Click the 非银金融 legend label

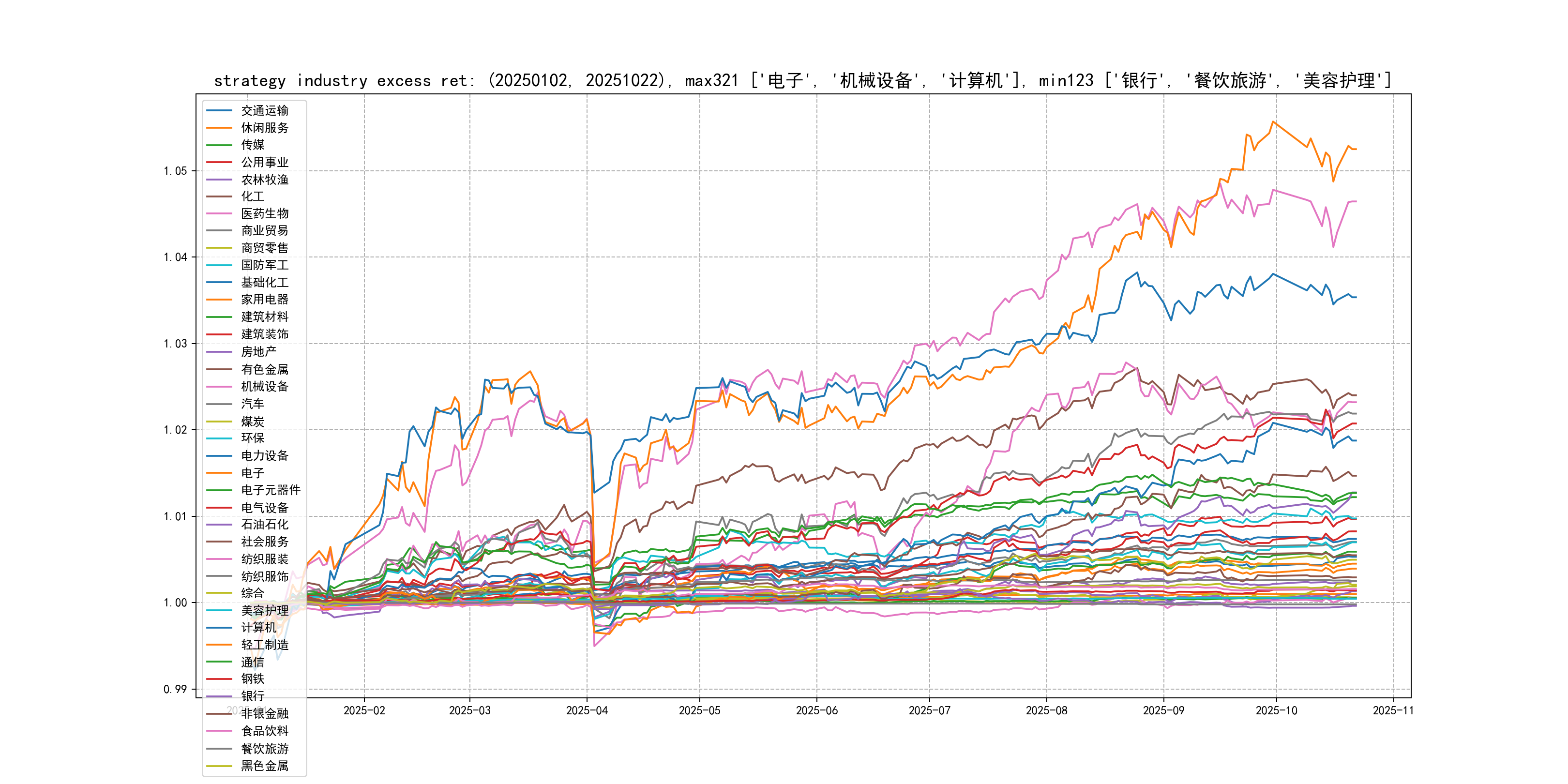(265, 714)
